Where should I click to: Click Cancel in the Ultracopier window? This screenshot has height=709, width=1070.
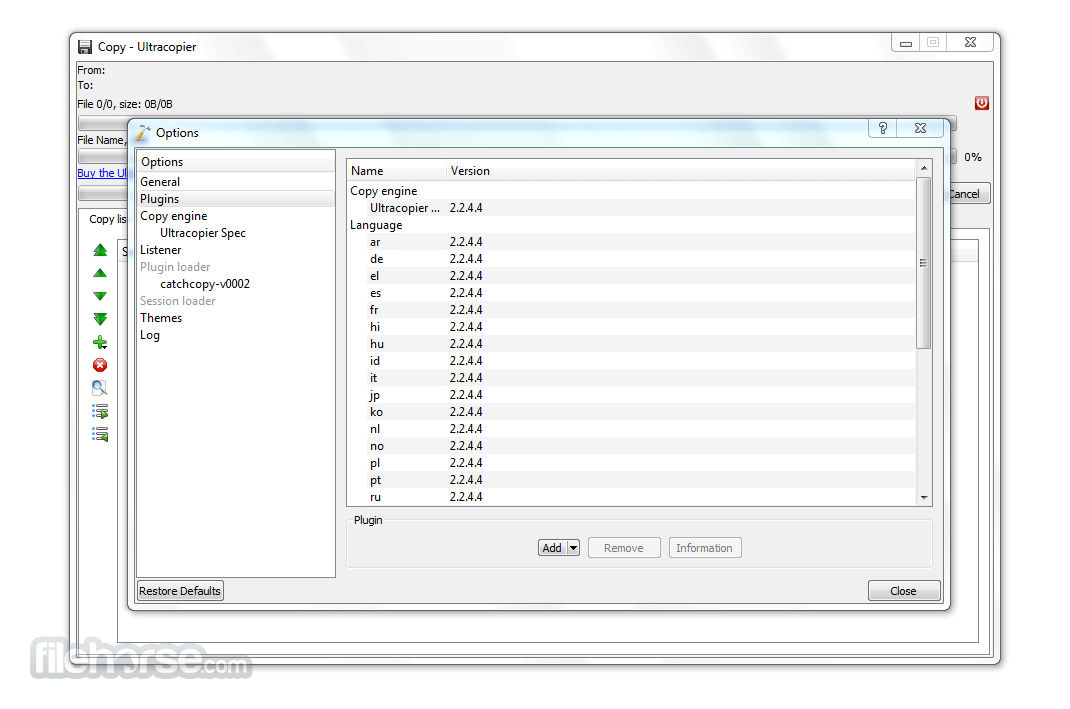969,194
